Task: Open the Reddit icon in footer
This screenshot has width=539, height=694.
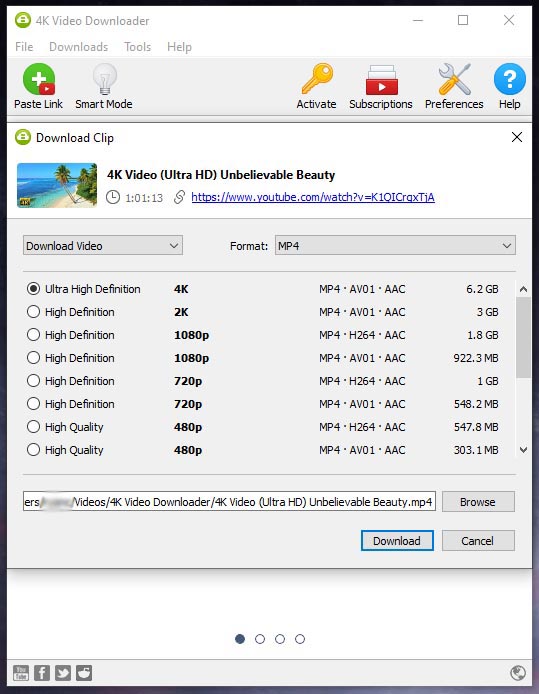Action: click(84, 673)
